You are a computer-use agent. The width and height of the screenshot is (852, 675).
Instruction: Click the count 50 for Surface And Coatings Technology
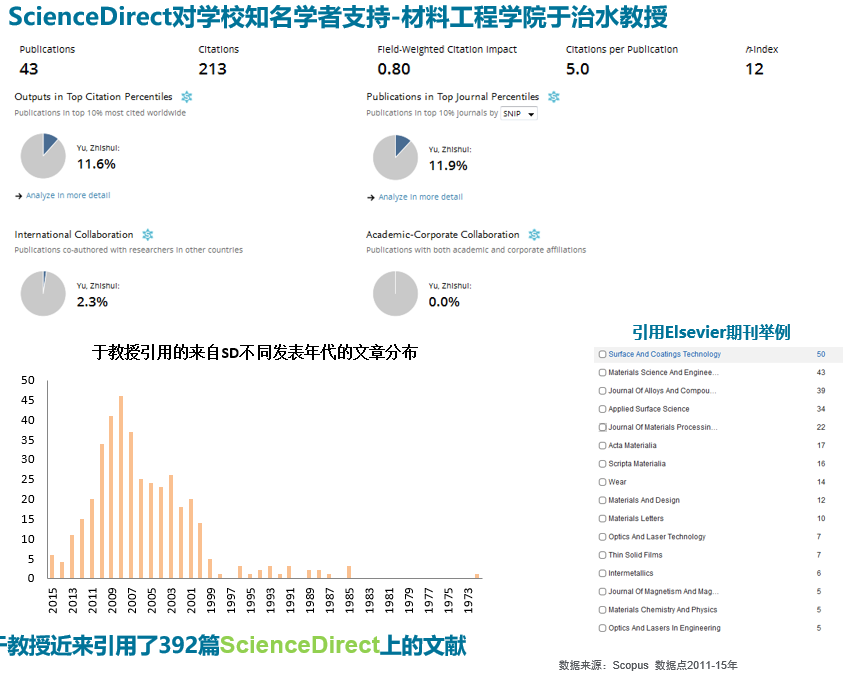tap(820, 354)
